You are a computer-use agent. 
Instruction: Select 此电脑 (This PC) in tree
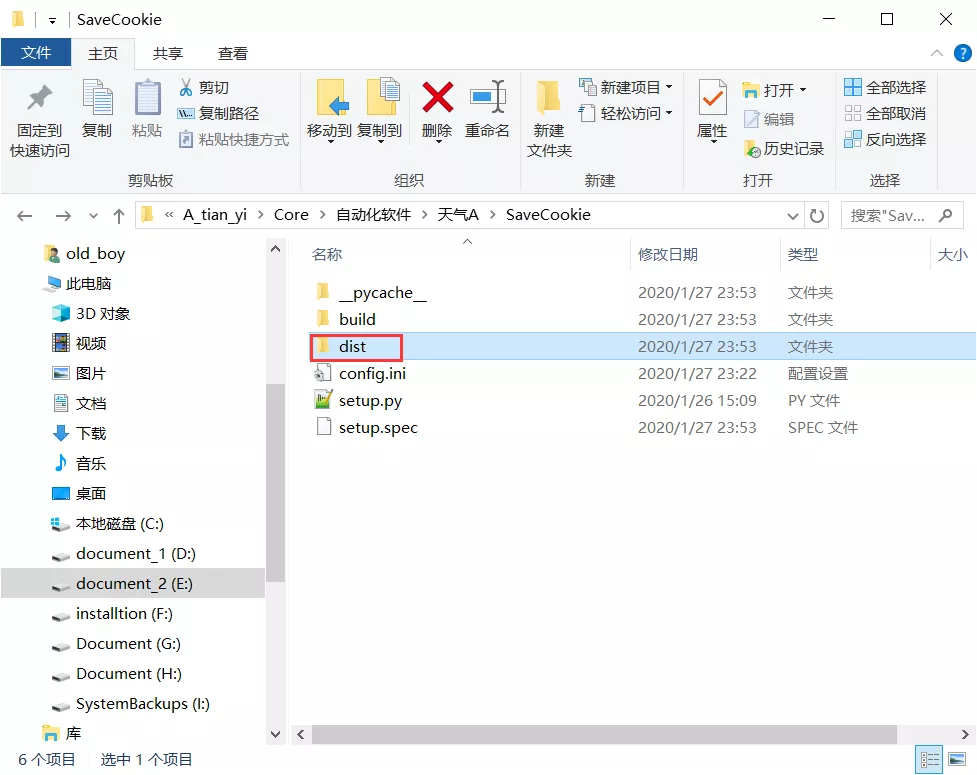(77, 283)
